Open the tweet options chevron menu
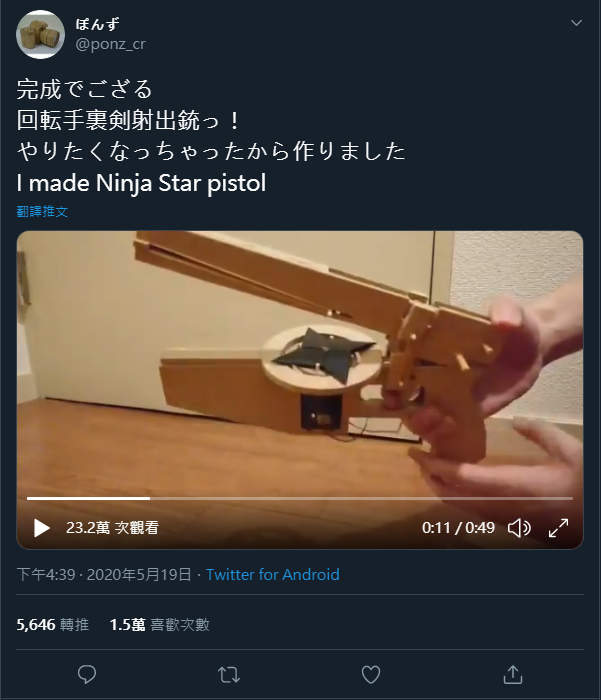 tap(576, 22)
